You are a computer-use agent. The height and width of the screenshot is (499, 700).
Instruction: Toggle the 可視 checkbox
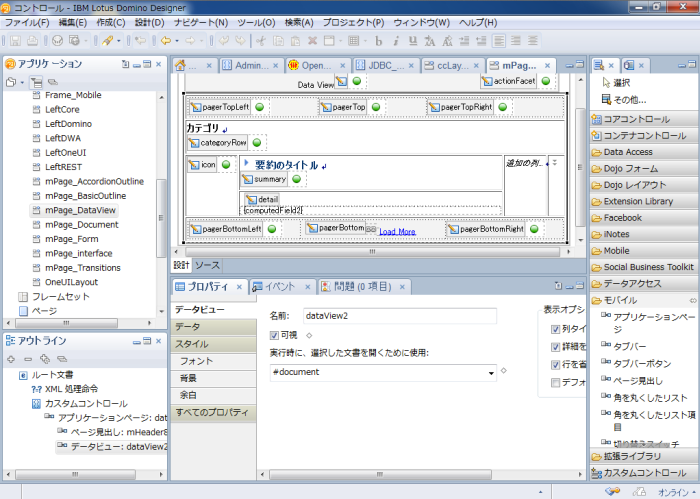click(274, 335)
